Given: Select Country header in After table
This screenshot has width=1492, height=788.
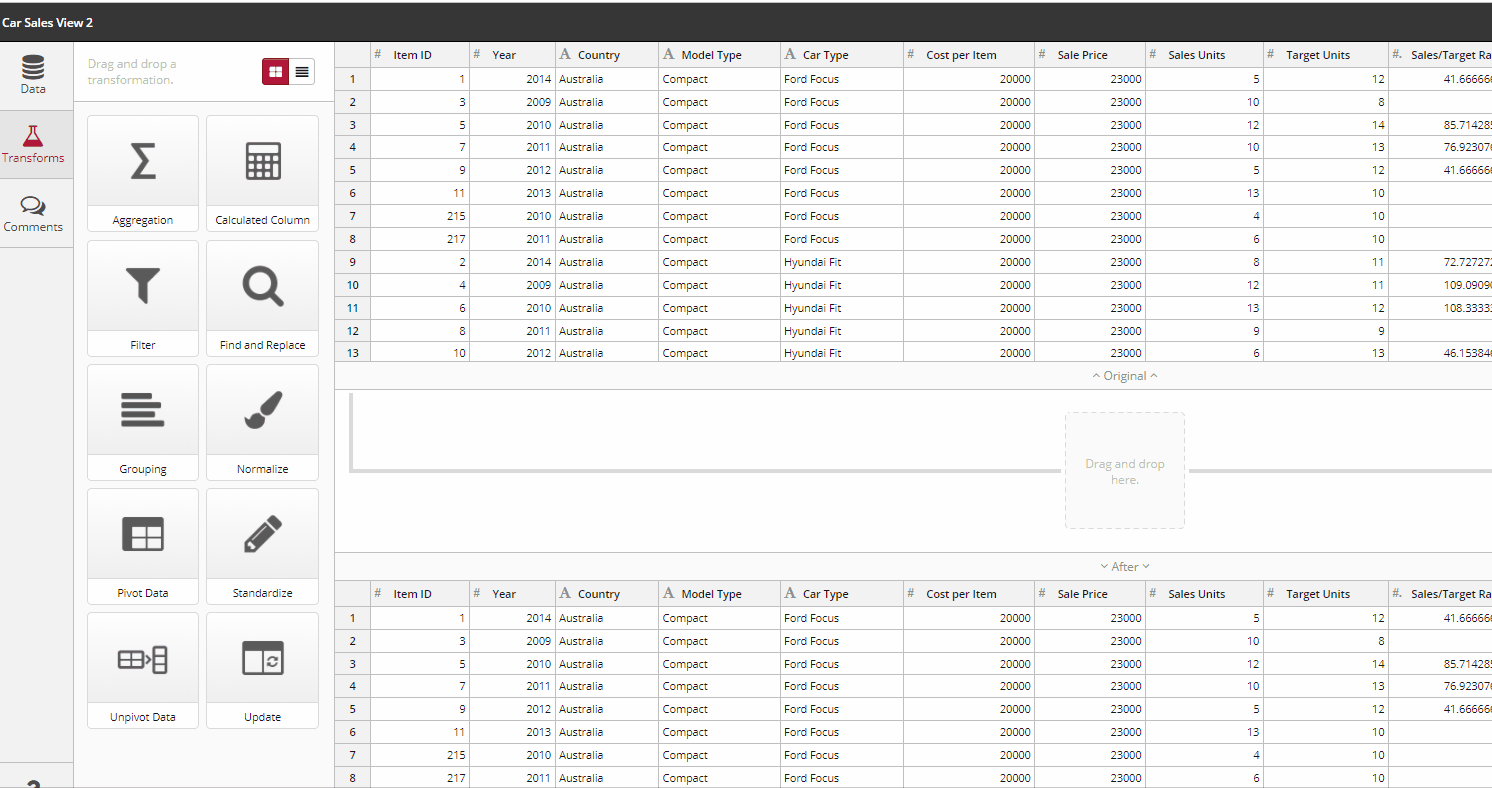Looking at the screenshot, I should coord(607,594).
